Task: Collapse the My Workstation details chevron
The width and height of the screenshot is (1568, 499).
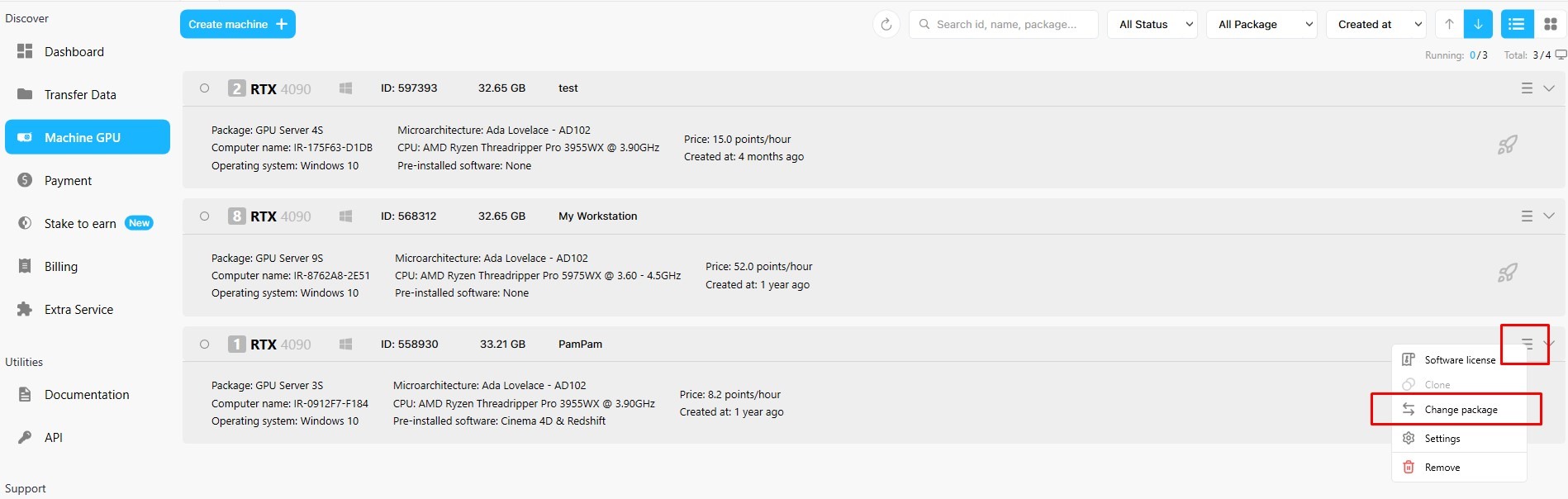Action: coord(1549,216)
